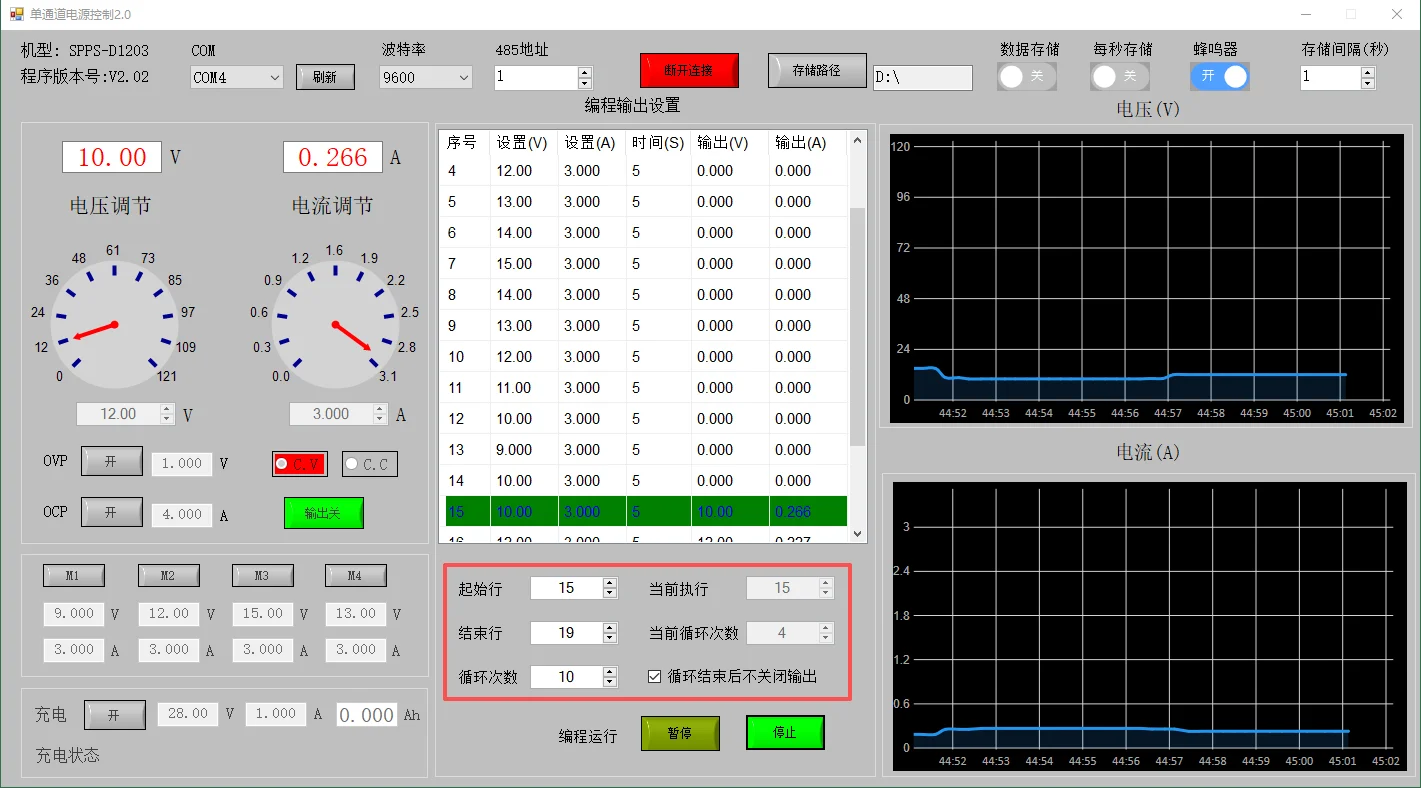The width and height of the screenshot is (1421, 788).
Task: Click the 起始行 start row field
Action: pos(566,588)
